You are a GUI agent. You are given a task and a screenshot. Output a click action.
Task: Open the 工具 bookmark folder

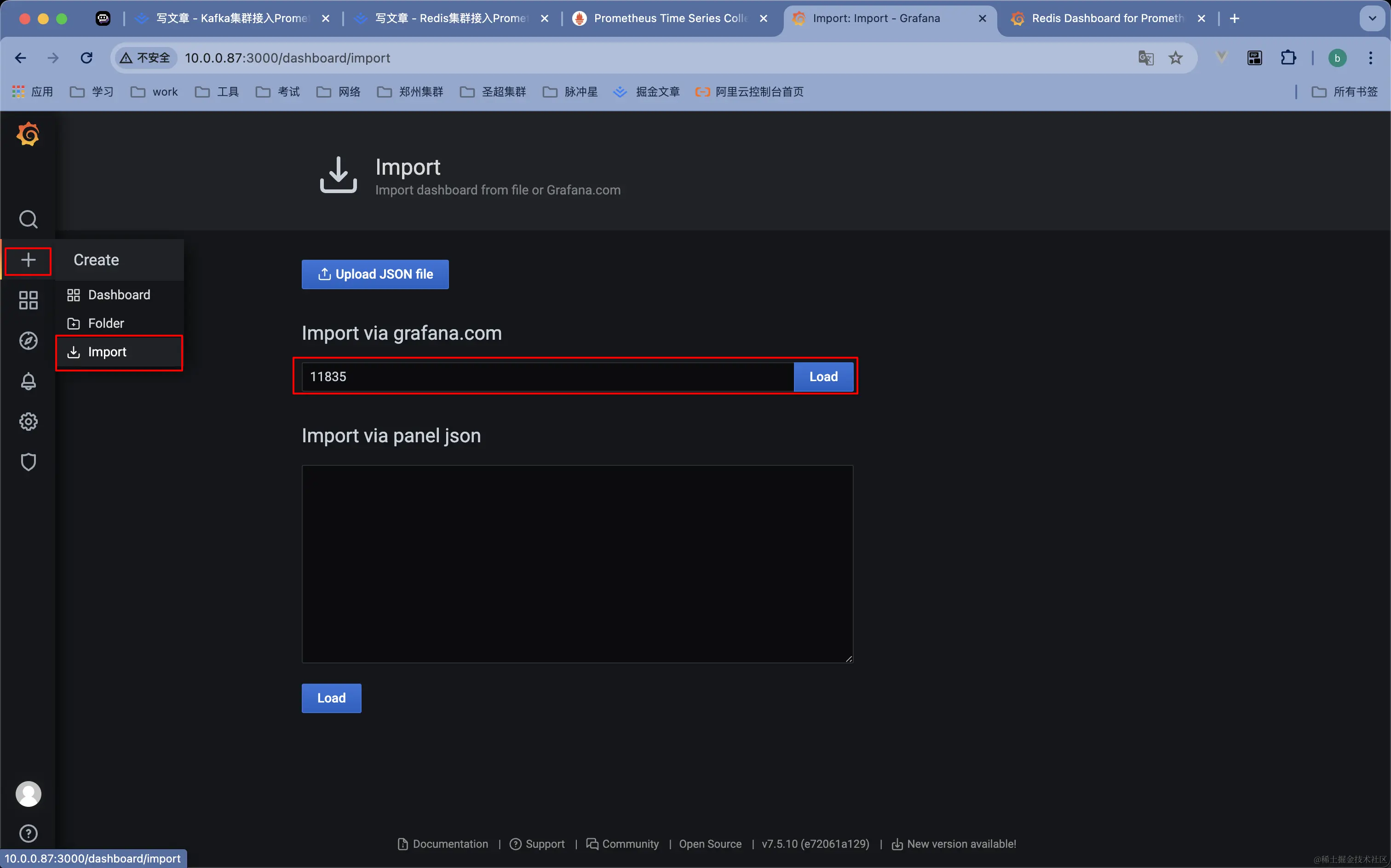pyautogui.click(x=217, y=92)
